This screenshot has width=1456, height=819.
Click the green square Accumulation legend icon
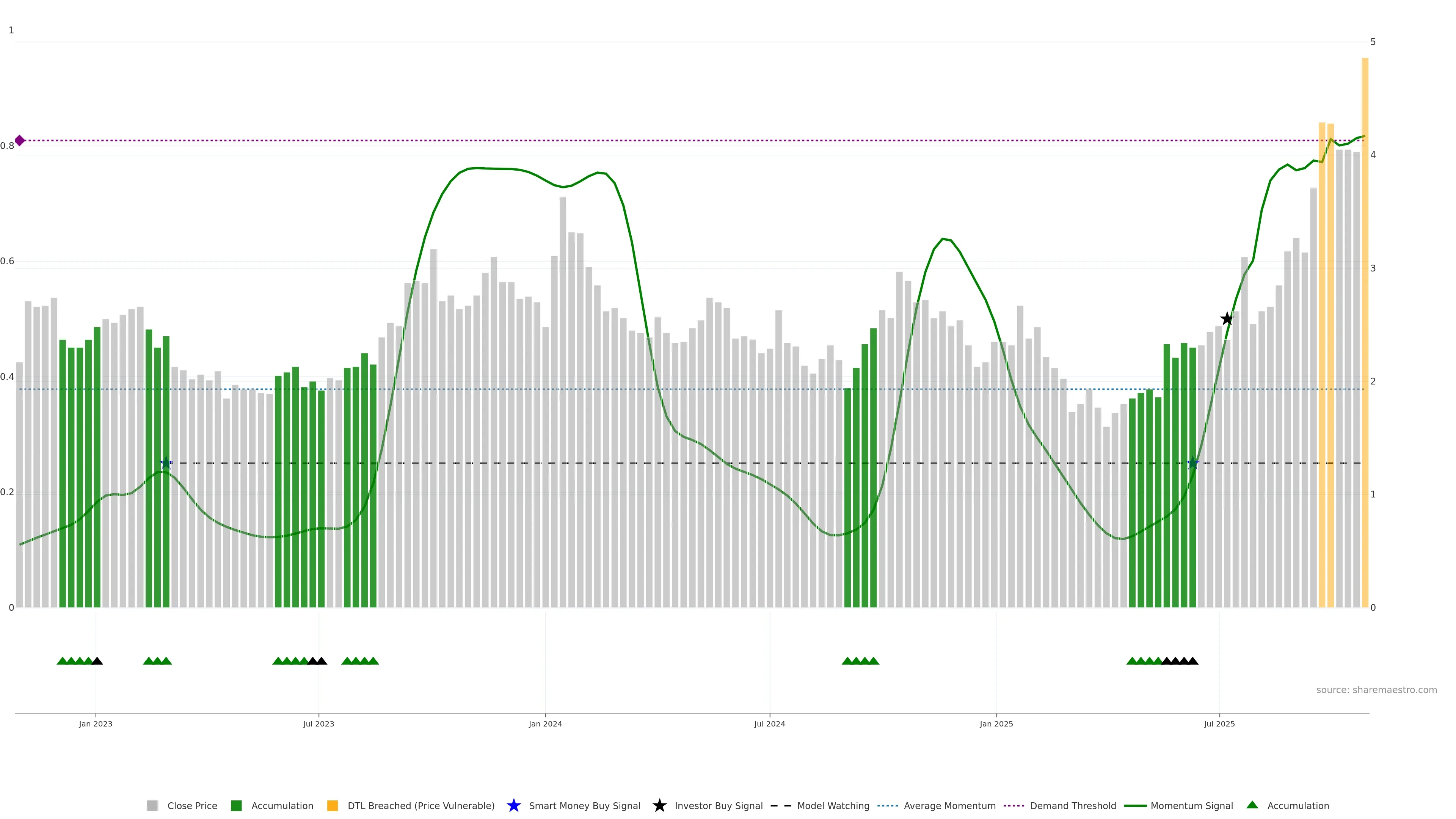point(236,805)
